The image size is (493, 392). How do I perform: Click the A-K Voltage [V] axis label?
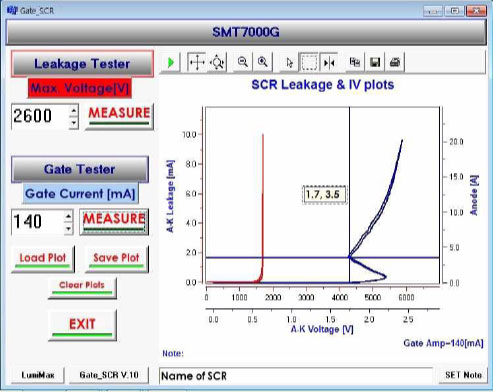coord(322,329)
